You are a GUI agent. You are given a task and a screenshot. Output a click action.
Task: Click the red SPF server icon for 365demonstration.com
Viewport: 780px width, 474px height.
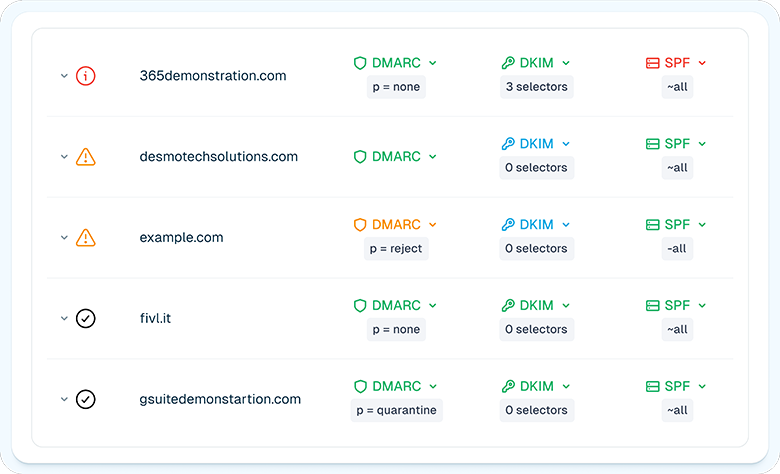(x=653, y=63)
